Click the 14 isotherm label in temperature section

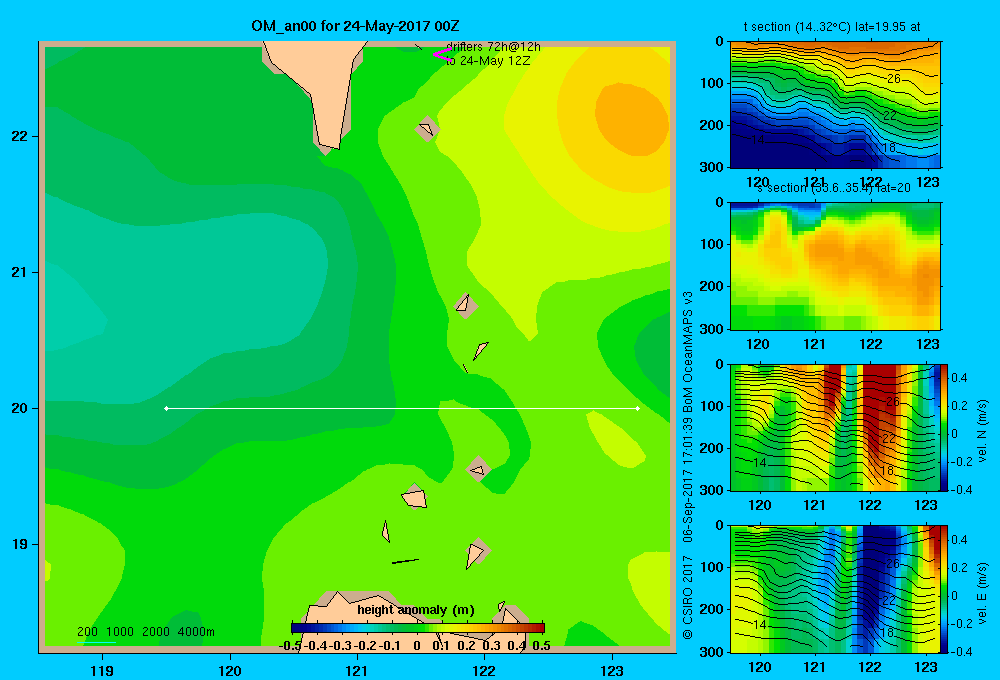(758, 139)
